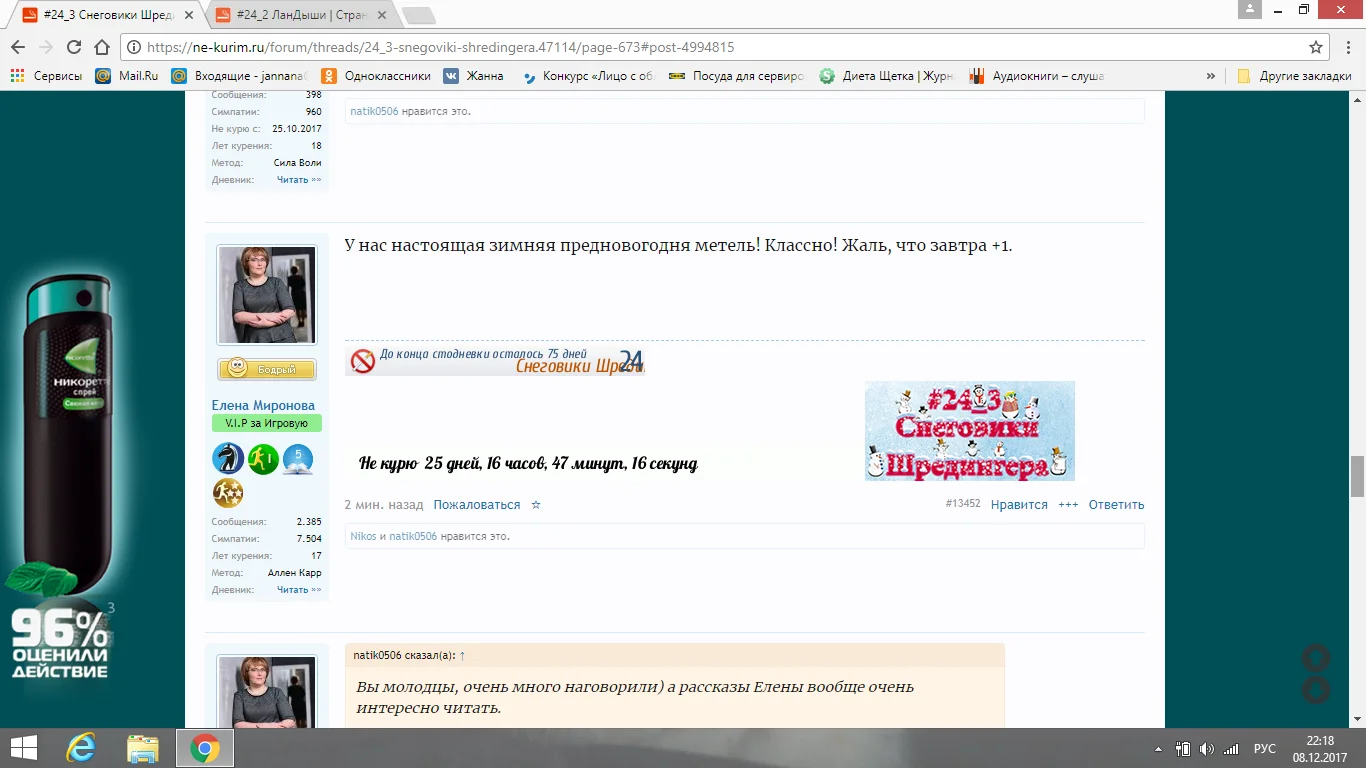Click the scroll-up round arrow button
This screenshot has height=768, width=1366.
[1316, 658]
